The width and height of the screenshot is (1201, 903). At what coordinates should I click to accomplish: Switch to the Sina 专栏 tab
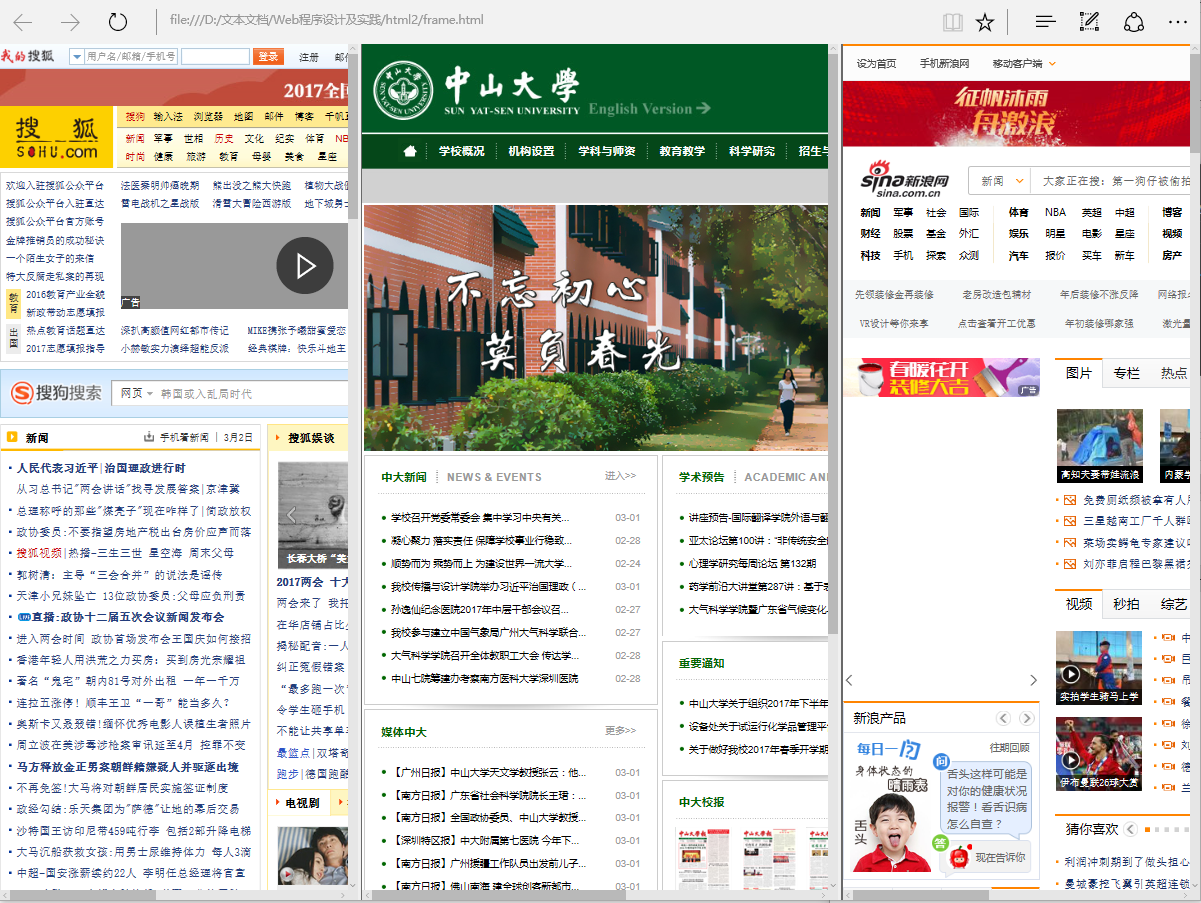1126,373
